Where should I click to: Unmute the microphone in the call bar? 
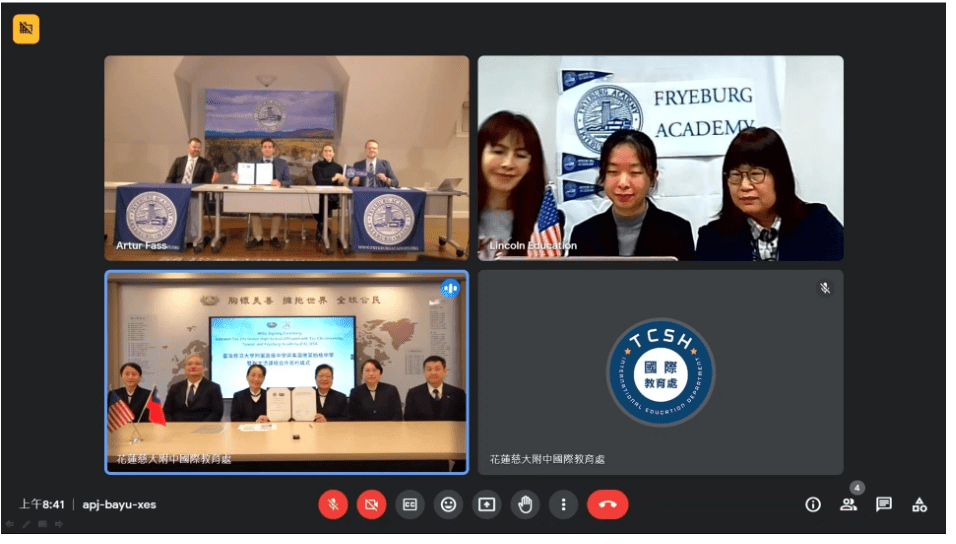click(332, 504)
